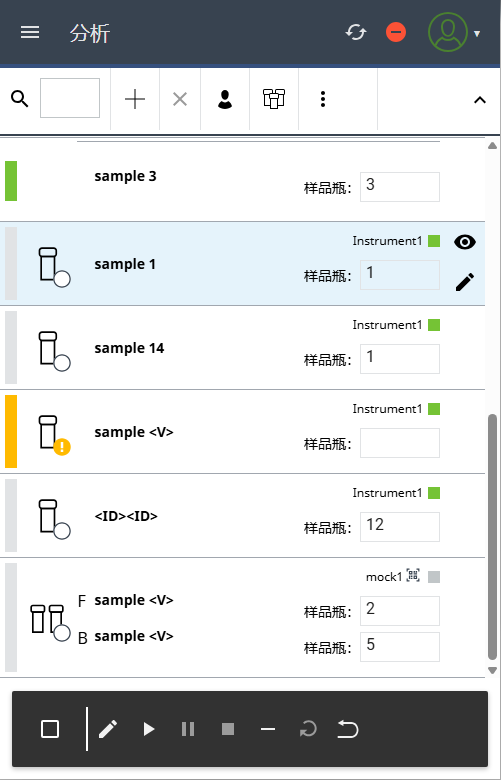Click the pencil edit icon for sample 1
This screenshot has width=501, height=780.
coord(465,282)
